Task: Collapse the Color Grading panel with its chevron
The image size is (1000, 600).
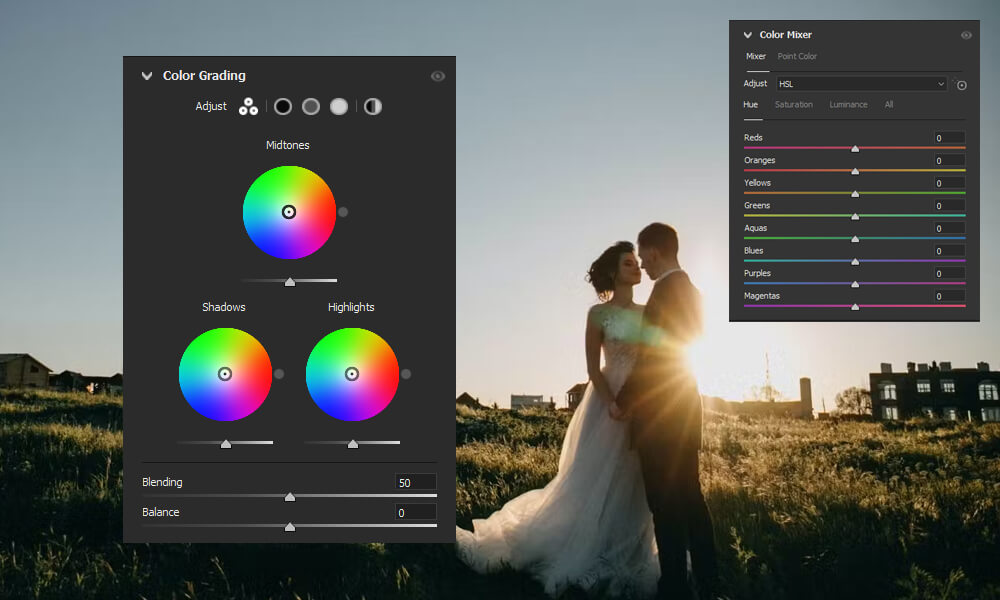Action: (146, 75)
